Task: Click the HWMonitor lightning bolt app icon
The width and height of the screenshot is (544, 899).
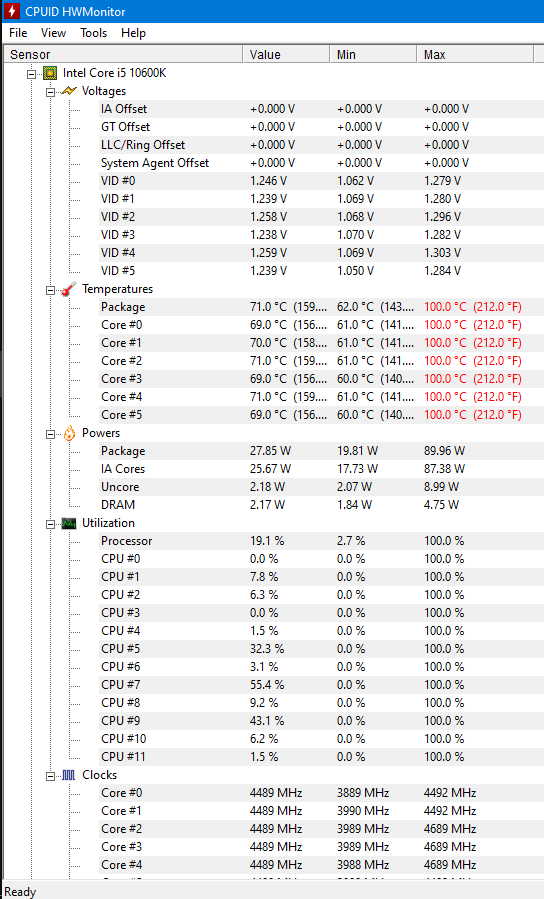Action: click(11, 11)
